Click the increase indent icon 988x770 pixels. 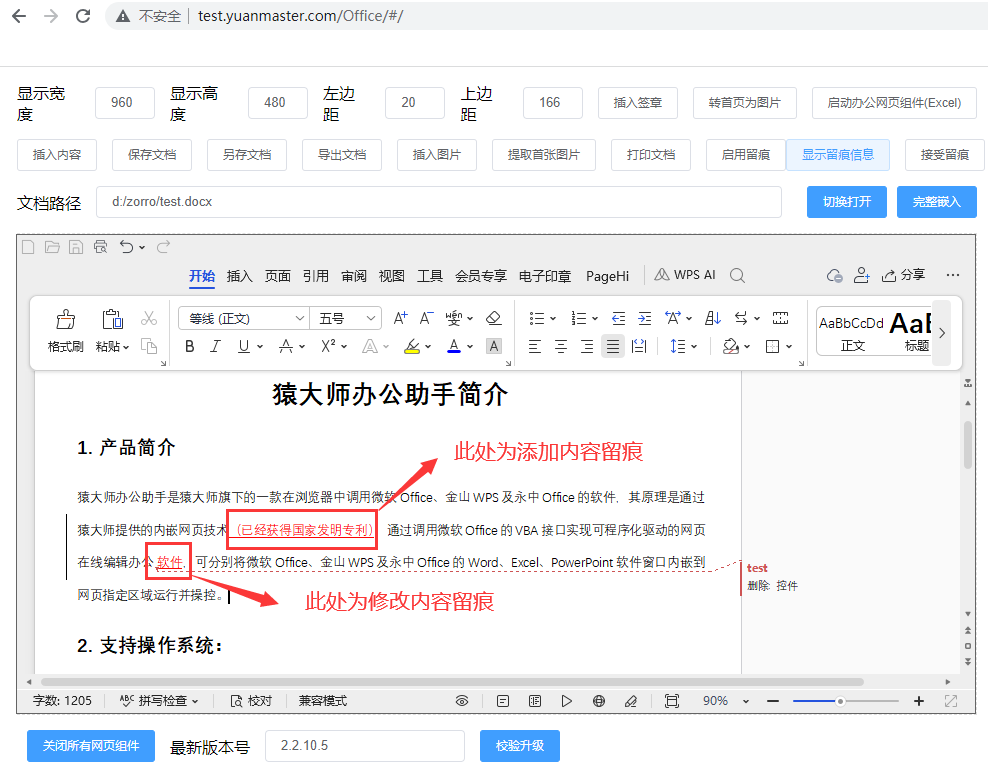[645, 318]
